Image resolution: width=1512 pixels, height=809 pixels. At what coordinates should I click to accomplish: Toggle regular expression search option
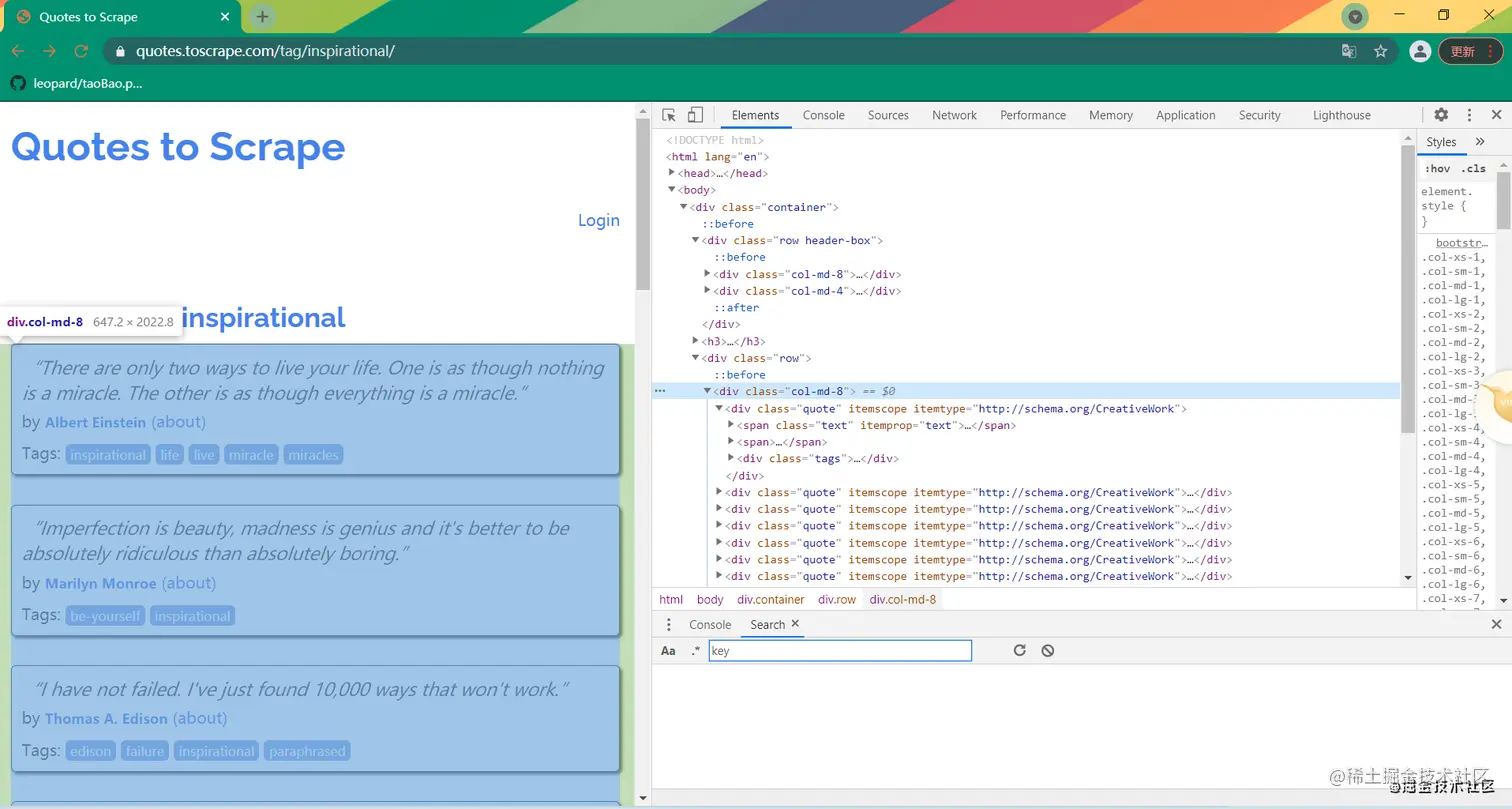[695, 651]
